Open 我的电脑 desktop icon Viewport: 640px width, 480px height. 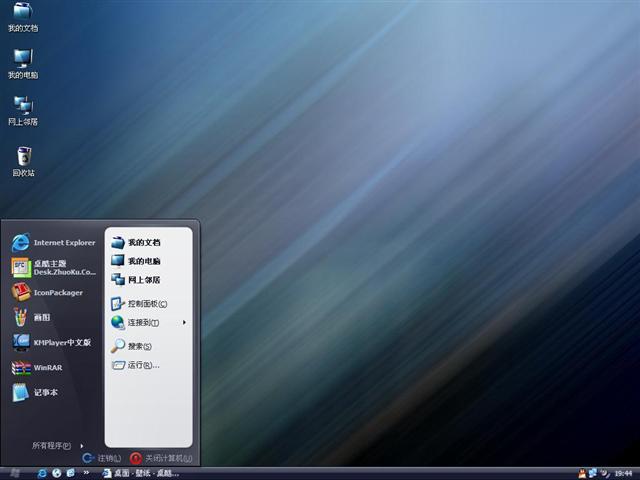point(23,64)
